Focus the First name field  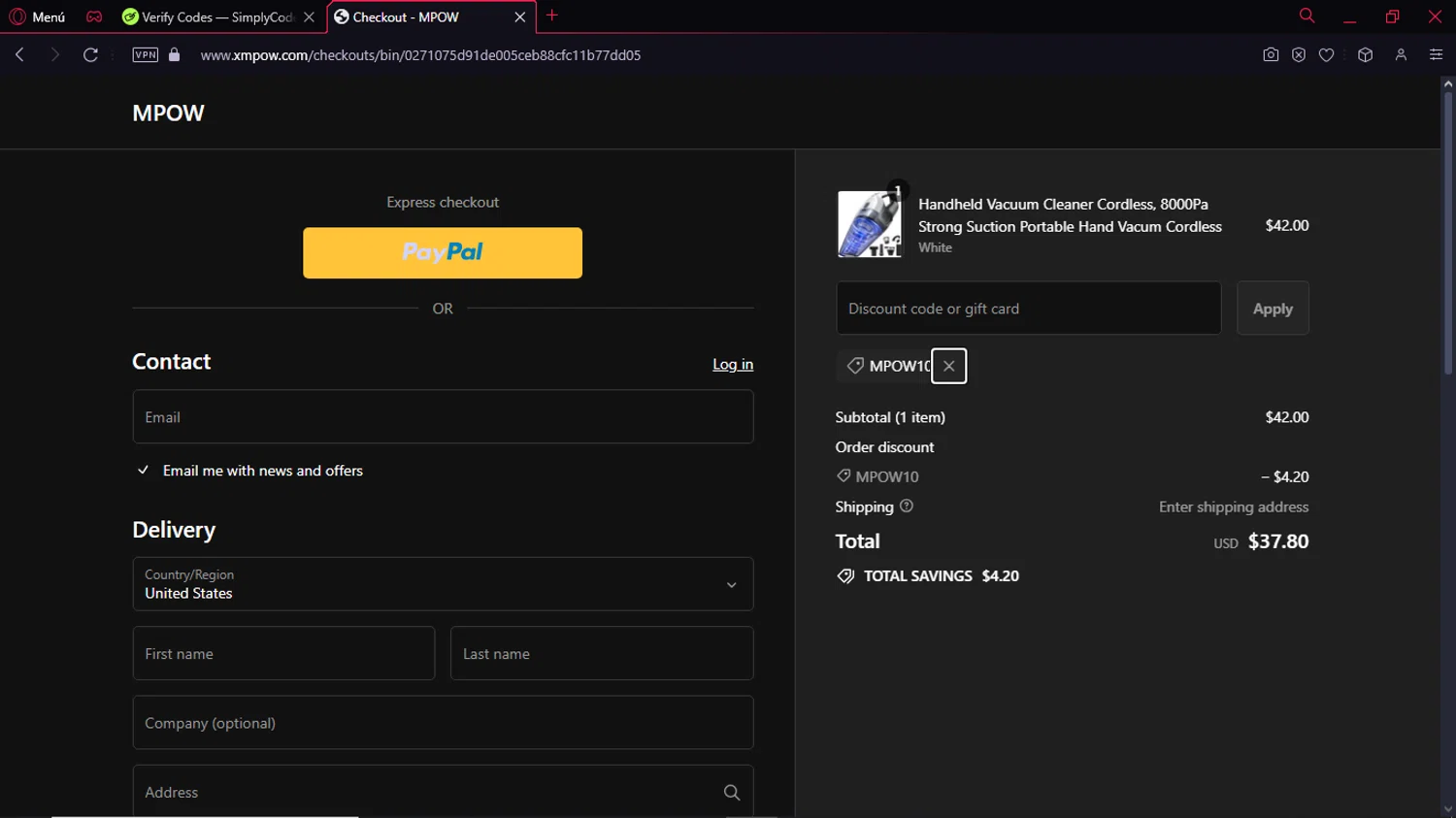pyautogui.click(x=283, y=653)
